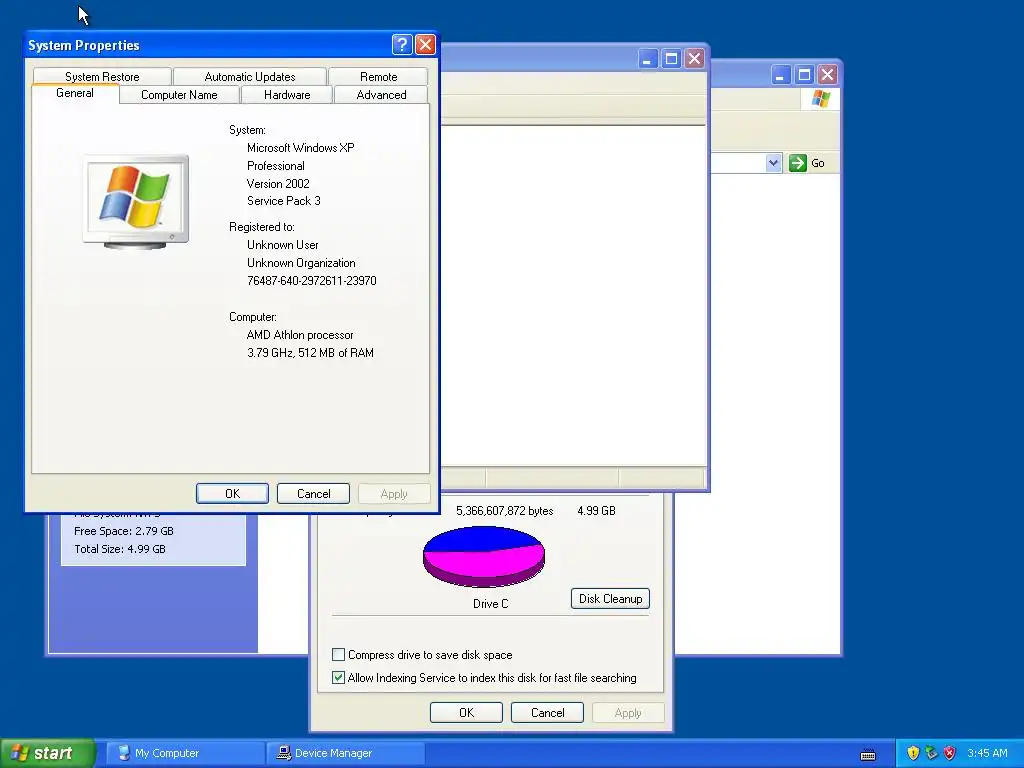1024x768 pixels.
Task: Select the product ID 76487-640-2972611-23970
Action: click(312, 281)
